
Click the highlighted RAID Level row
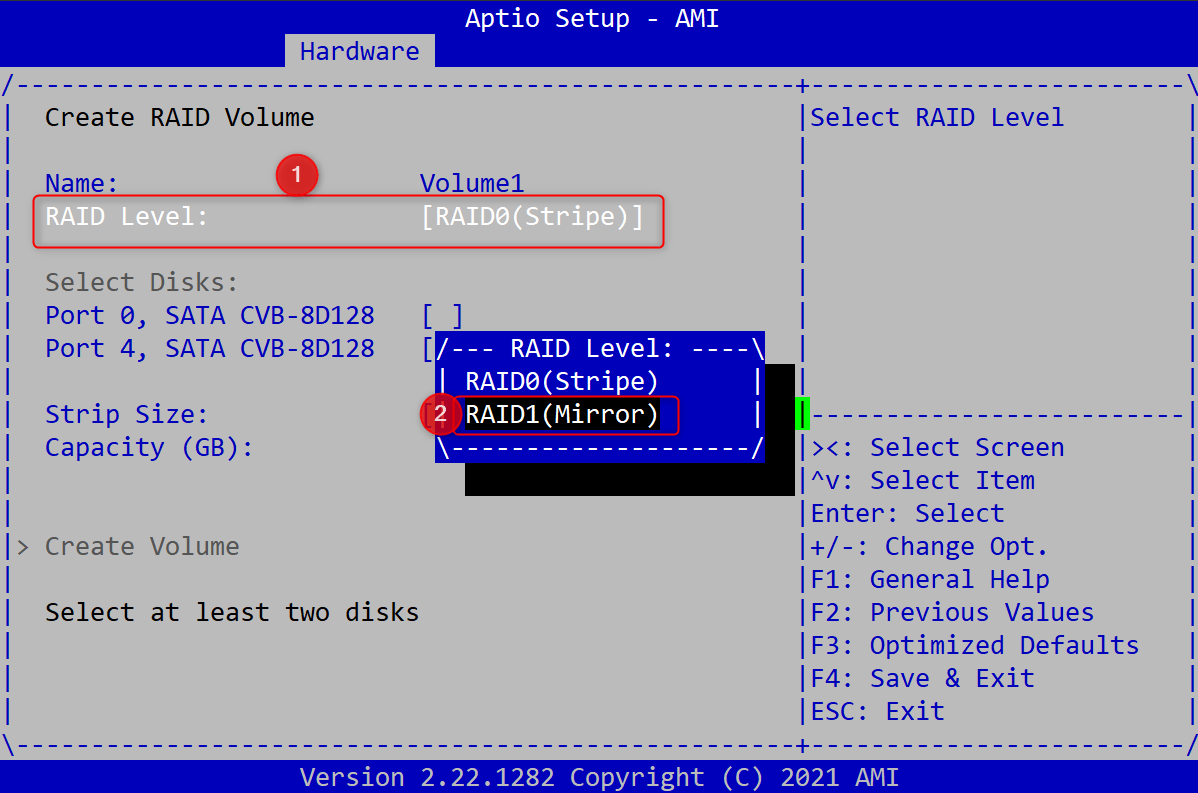click(x=348, y=216)
